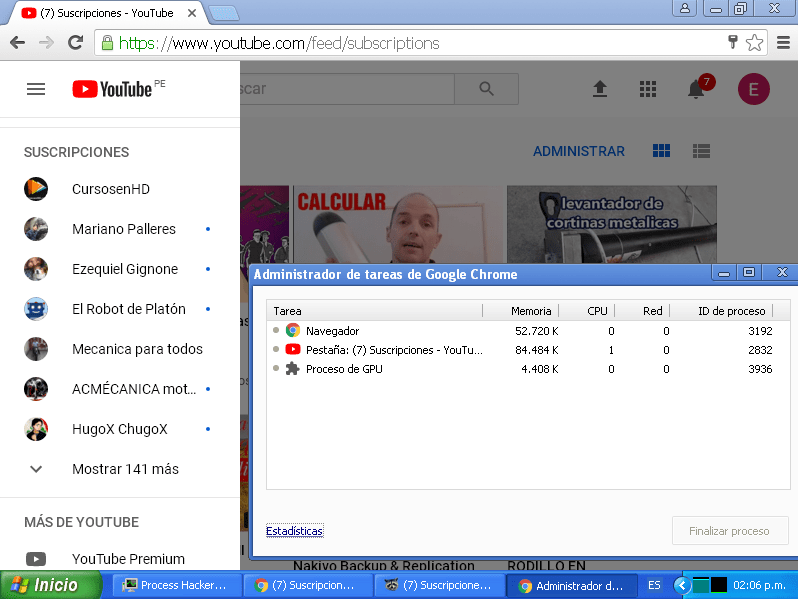Screen dimensions: 798x599
Task: Click the YouTube search field
Action: pyautogui.click(x=347, y=89)
